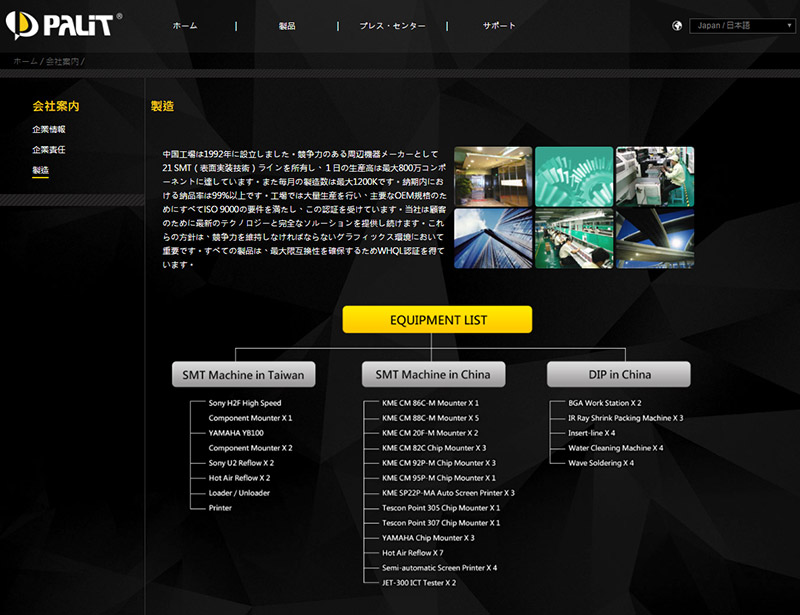Click the SMT Machine in Taiwan box
This screenshot has height=615, width=800.
(x=243, y=375)
